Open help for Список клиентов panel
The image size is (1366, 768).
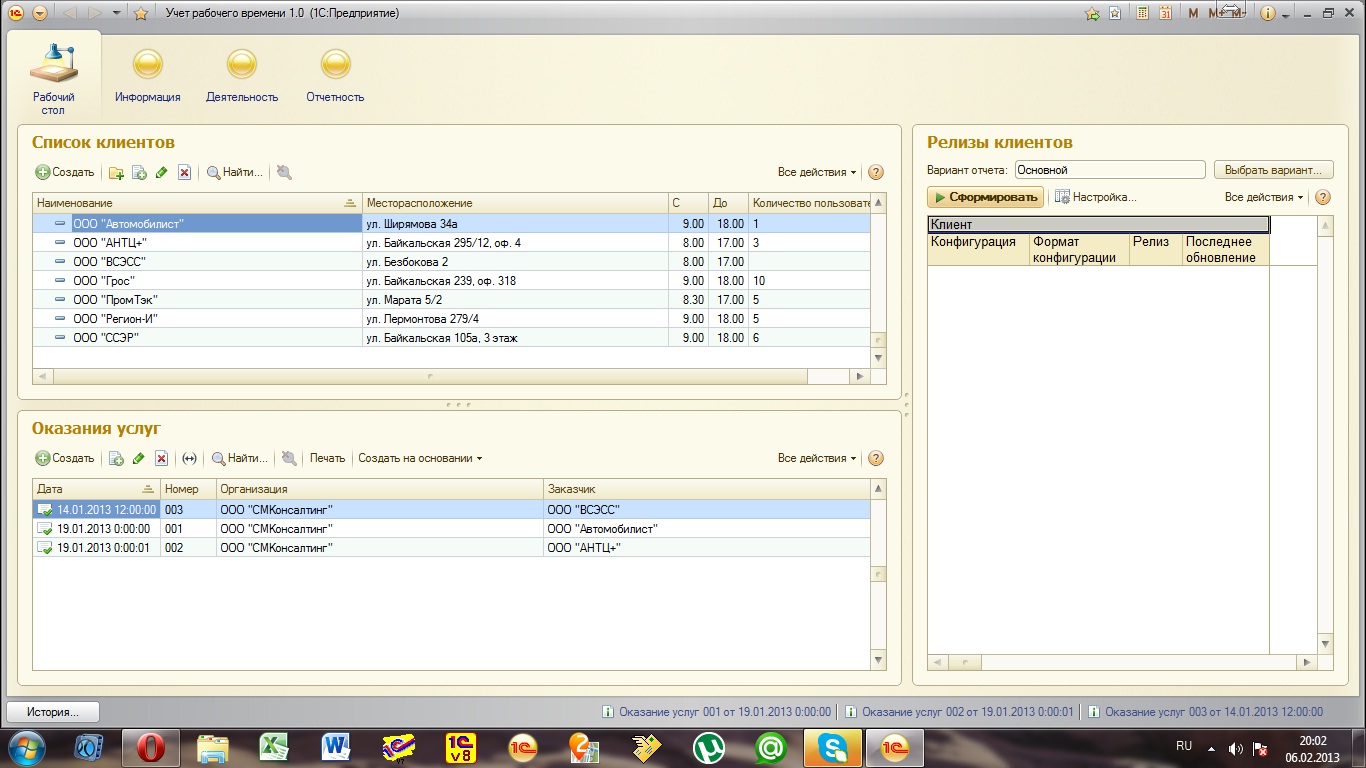(x=876, y=172)
